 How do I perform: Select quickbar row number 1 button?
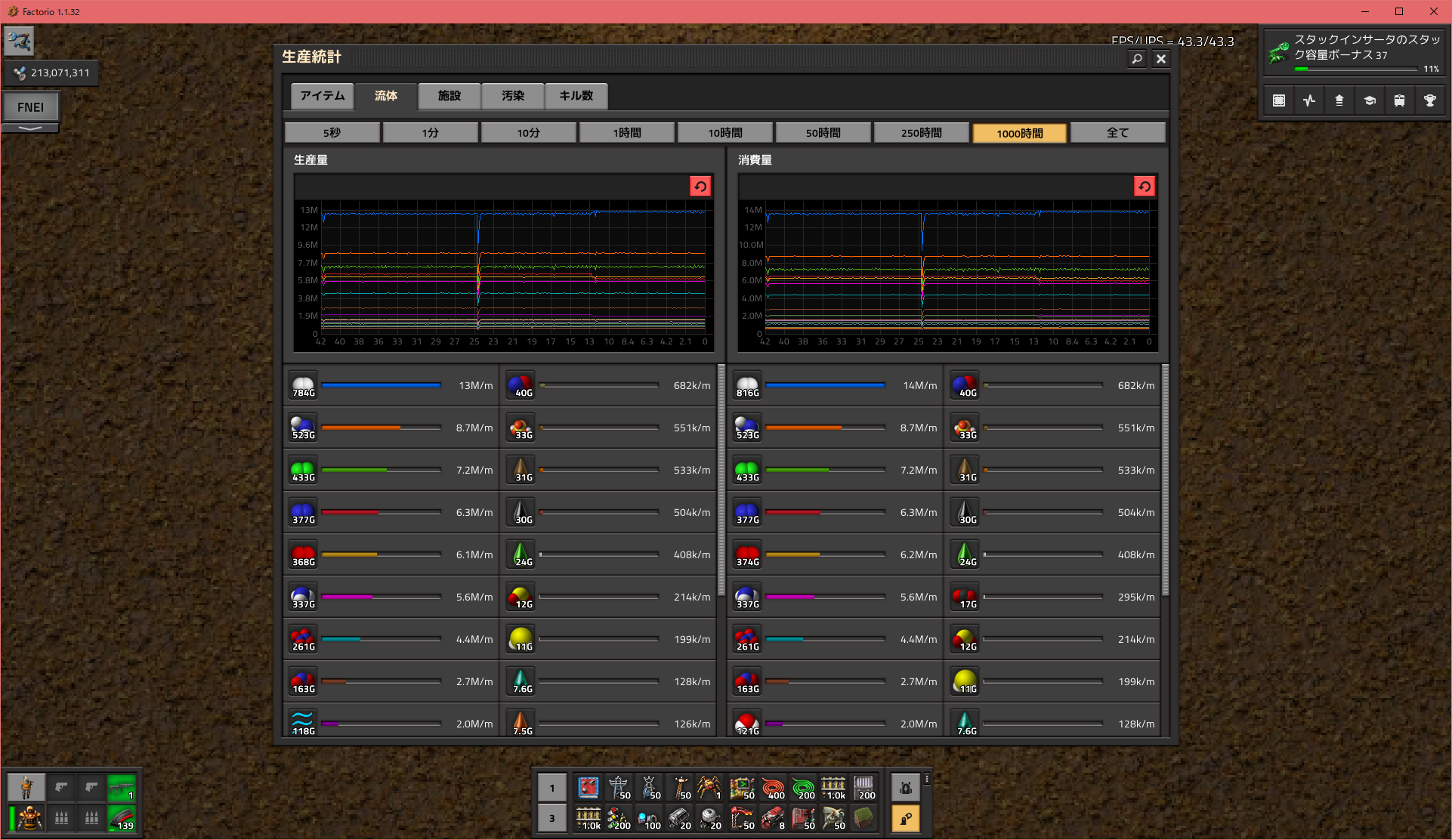(x=552, y=788)
